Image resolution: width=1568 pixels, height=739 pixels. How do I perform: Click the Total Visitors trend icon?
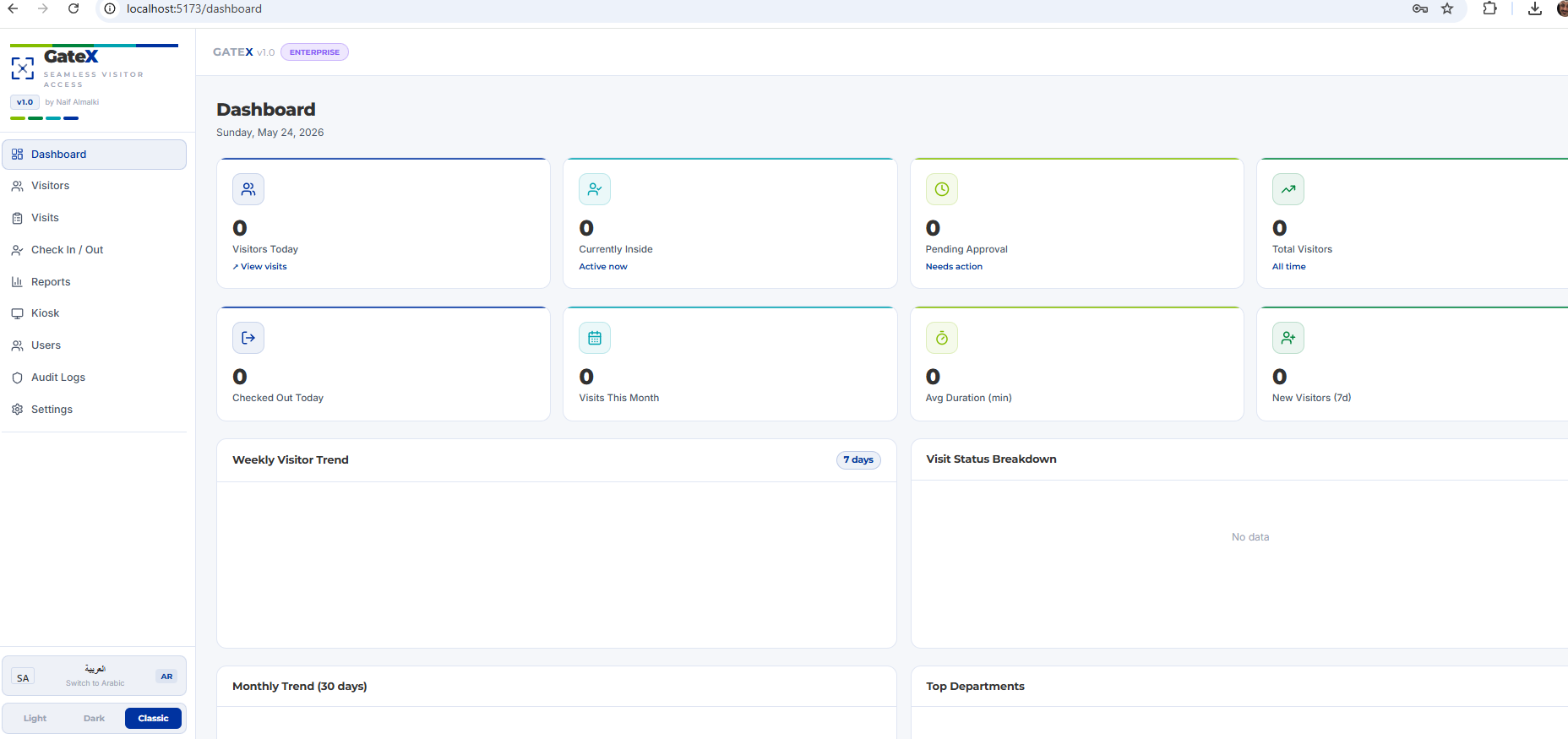coord(1288,189)
